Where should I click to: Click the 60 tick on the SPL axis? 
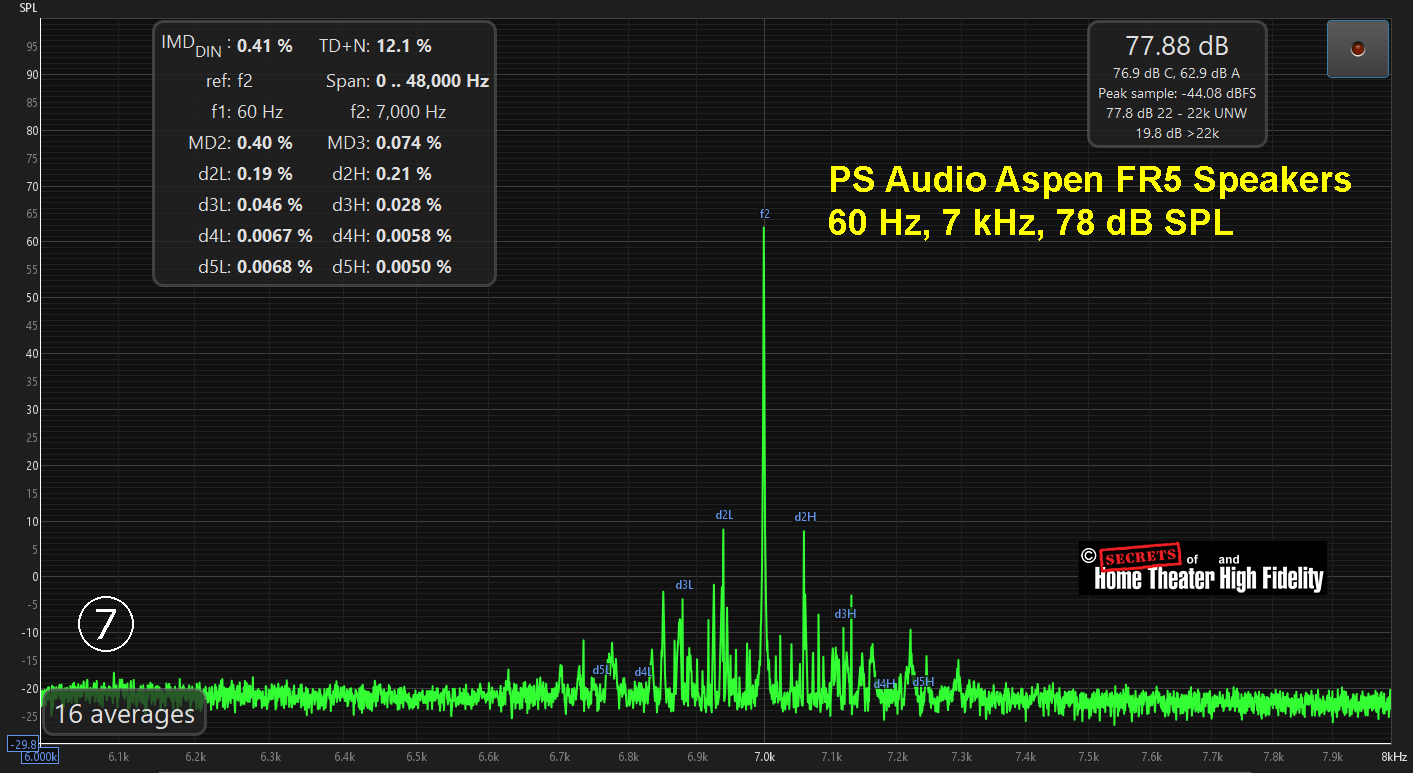[32, 242]
